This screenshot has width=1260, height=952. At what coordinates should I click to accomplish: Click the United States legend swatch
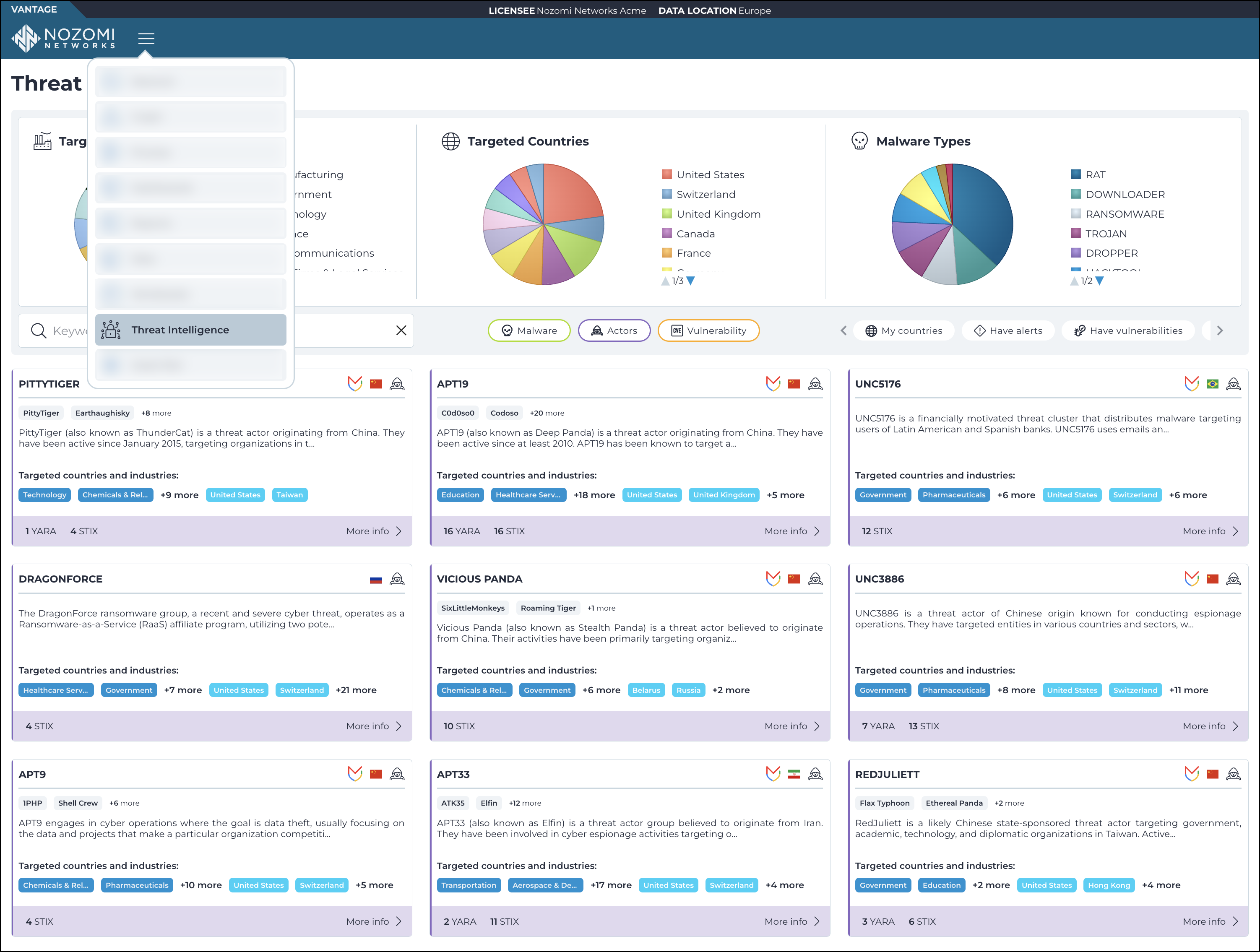click(x=666, y=174)
